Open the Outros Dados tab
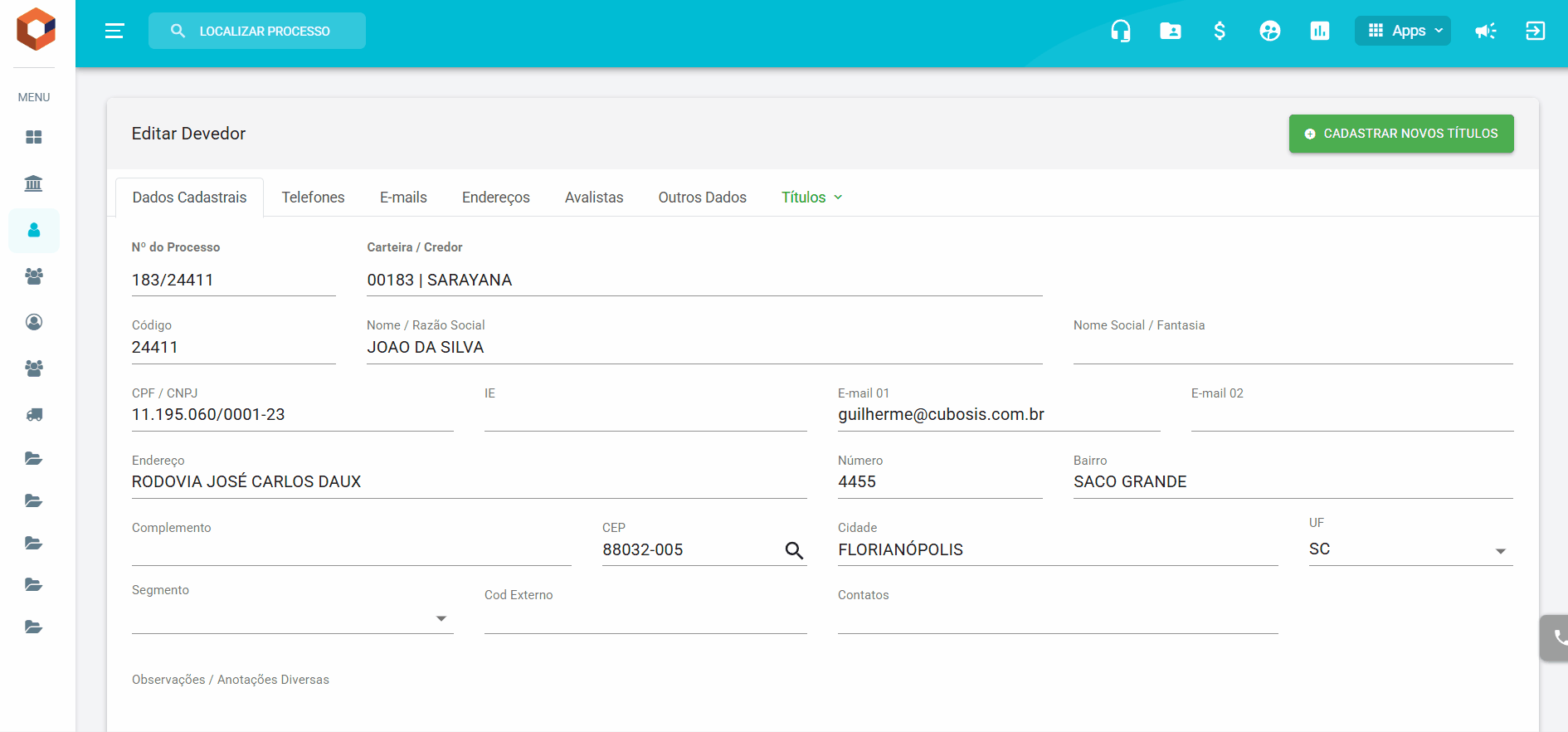This screenshot has height=732, width=1568. click(x=703, y=198)
